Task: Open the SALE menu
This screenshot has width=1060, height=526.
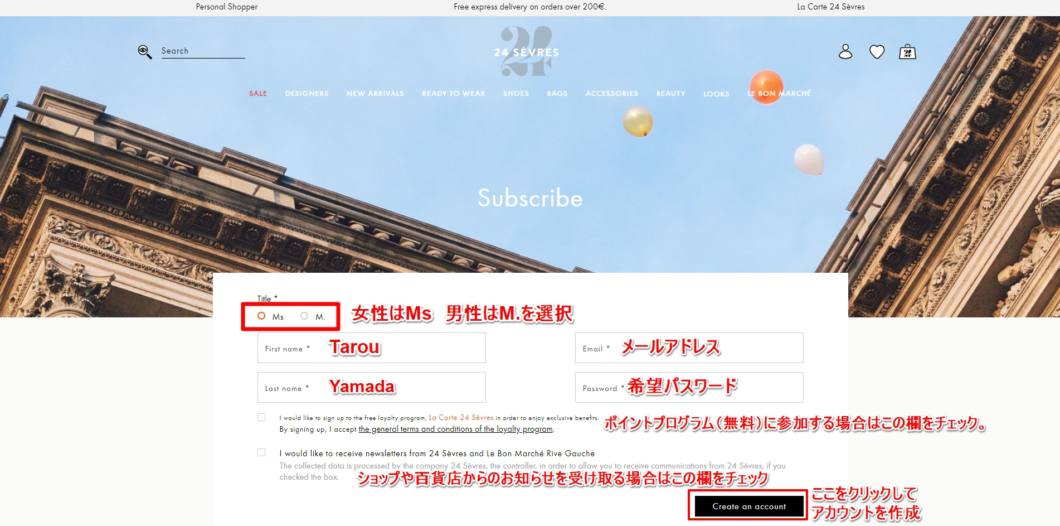Action: click(258, 93)
